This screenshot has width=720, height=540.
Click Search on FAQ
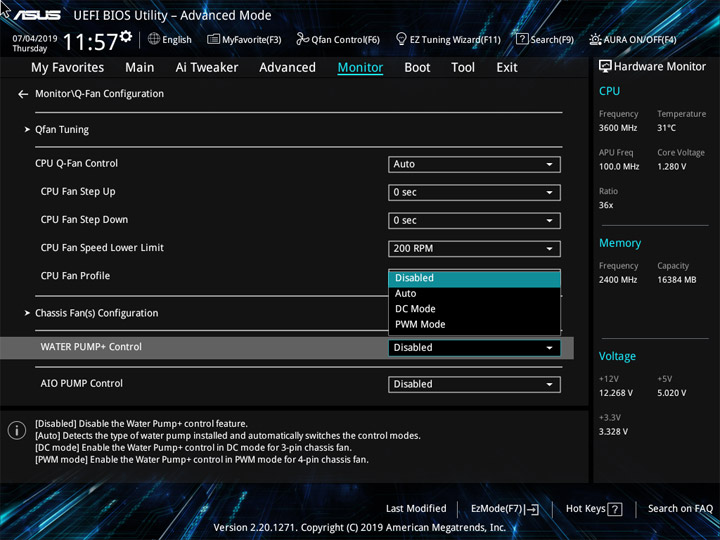pyautogui.click(x=680, y=509)
